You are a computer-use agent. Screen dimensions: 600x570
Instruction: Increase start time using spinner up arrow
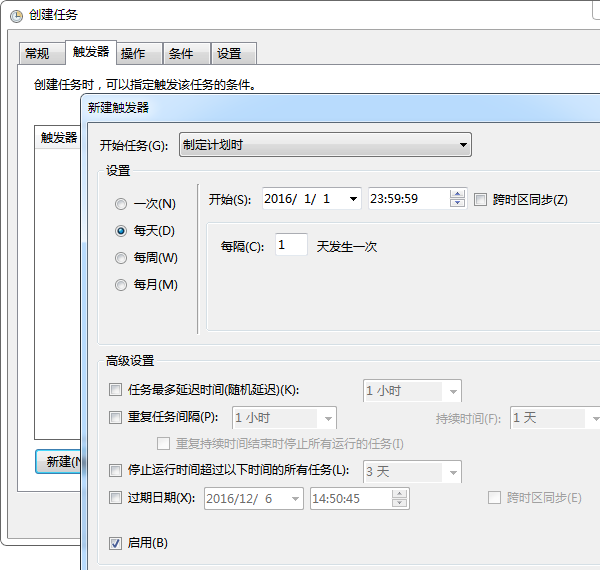click(457, 194)
